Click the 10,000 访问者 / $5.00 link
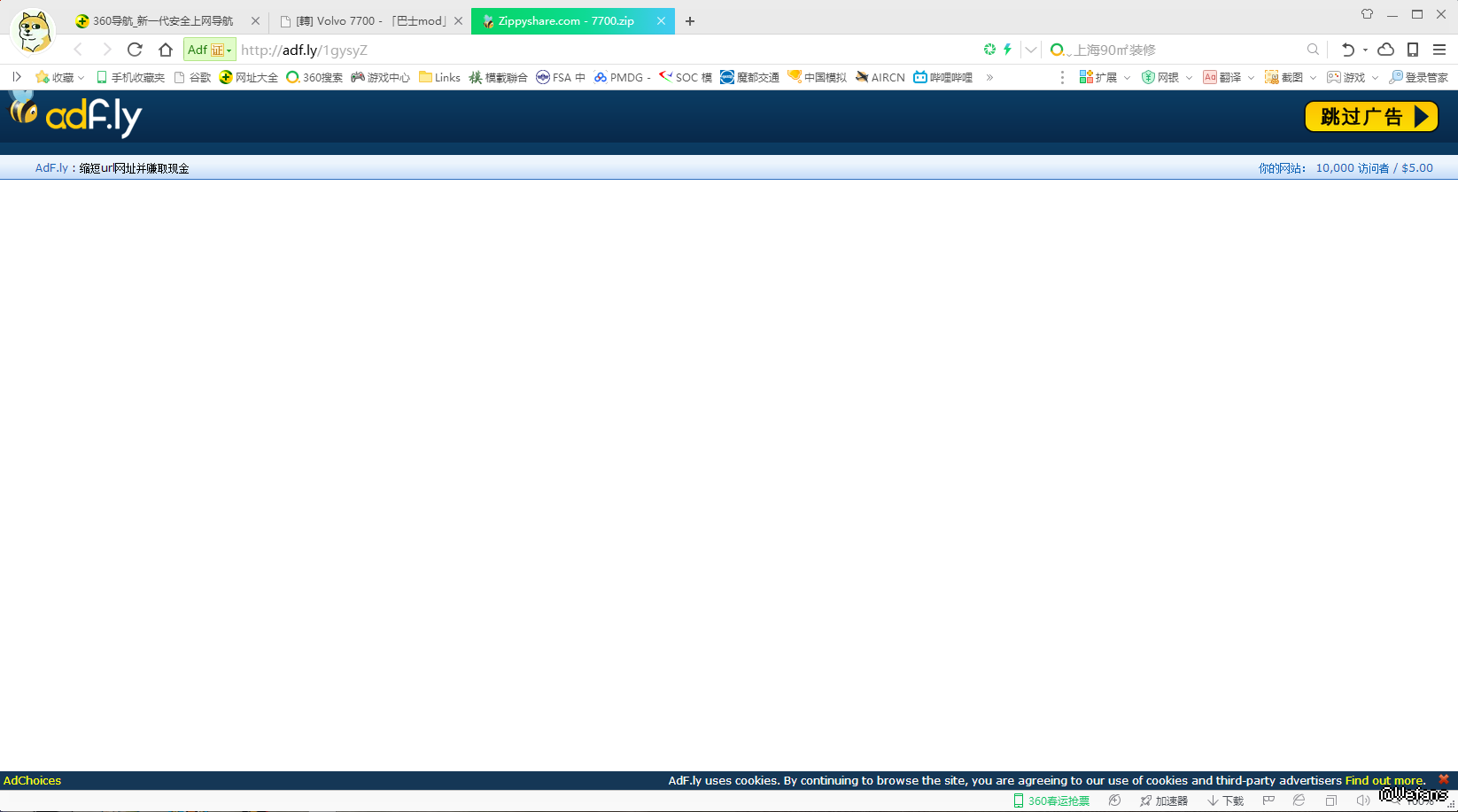The height and width of the screenshot is (812, 1458). [x=1374, y=168]
